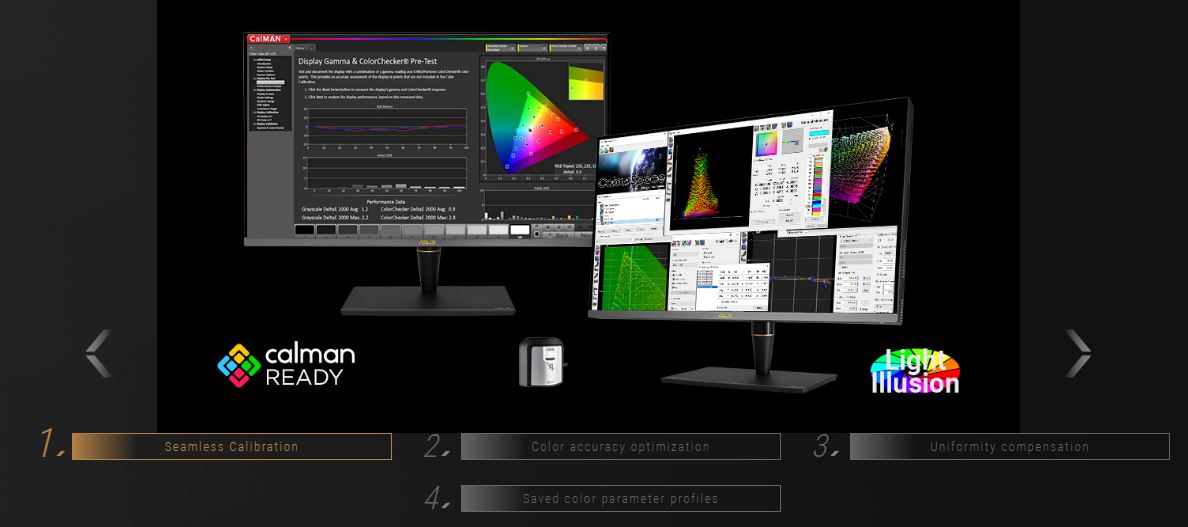The image size is (1188, 527).
Task: Switch to Uniformity compensation tab
Action: [x=1009, y=447]
